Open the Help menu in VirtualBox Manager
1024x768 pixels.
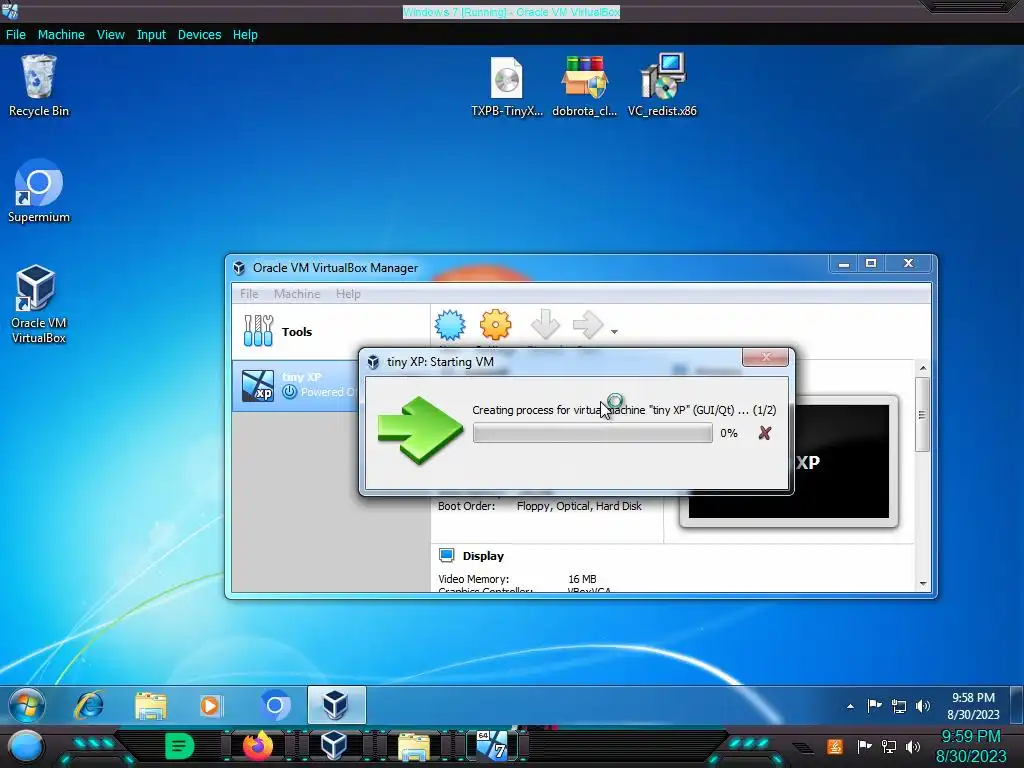348,294
